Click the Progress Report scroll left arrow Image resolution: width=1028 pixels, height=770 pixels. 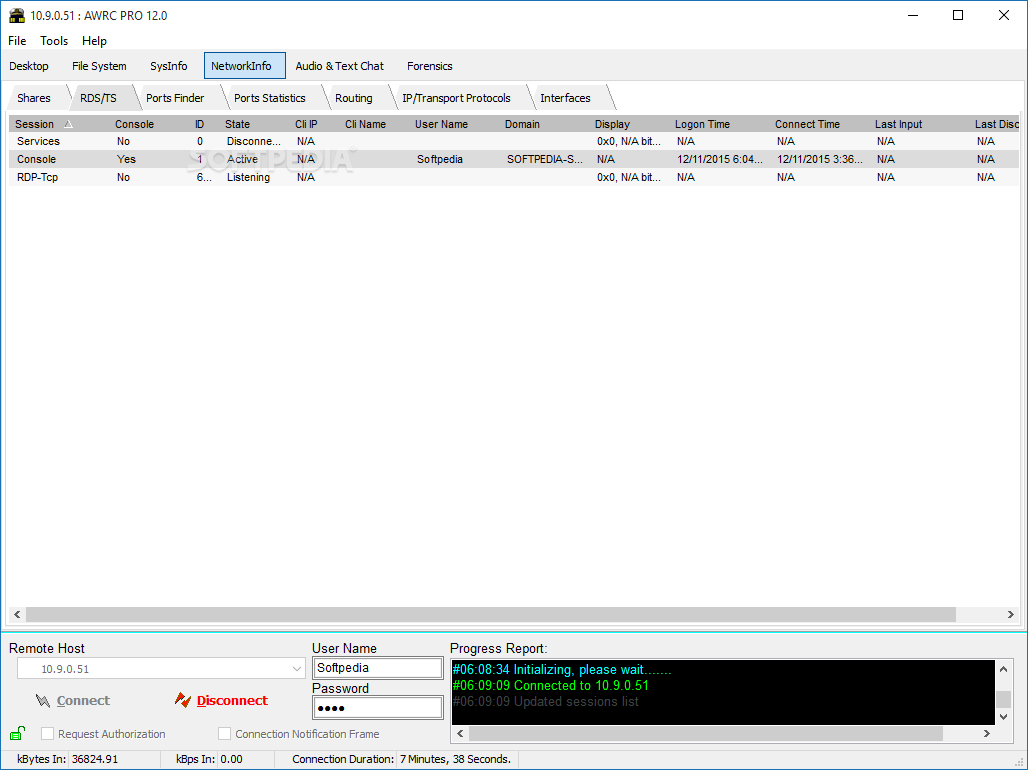460,733
